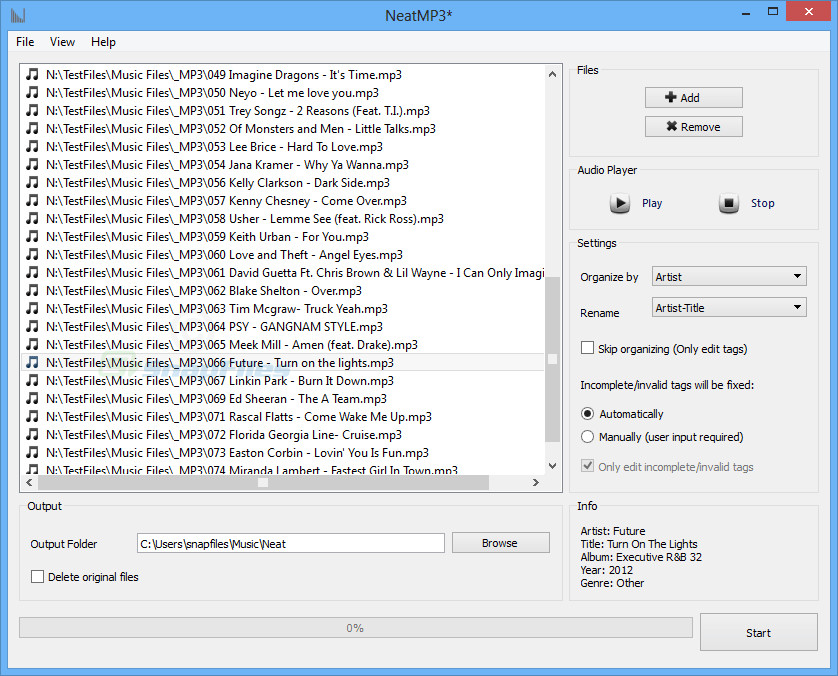
Task: Click music note icon beside Ed Sheeran file
Action: (33, 398)
